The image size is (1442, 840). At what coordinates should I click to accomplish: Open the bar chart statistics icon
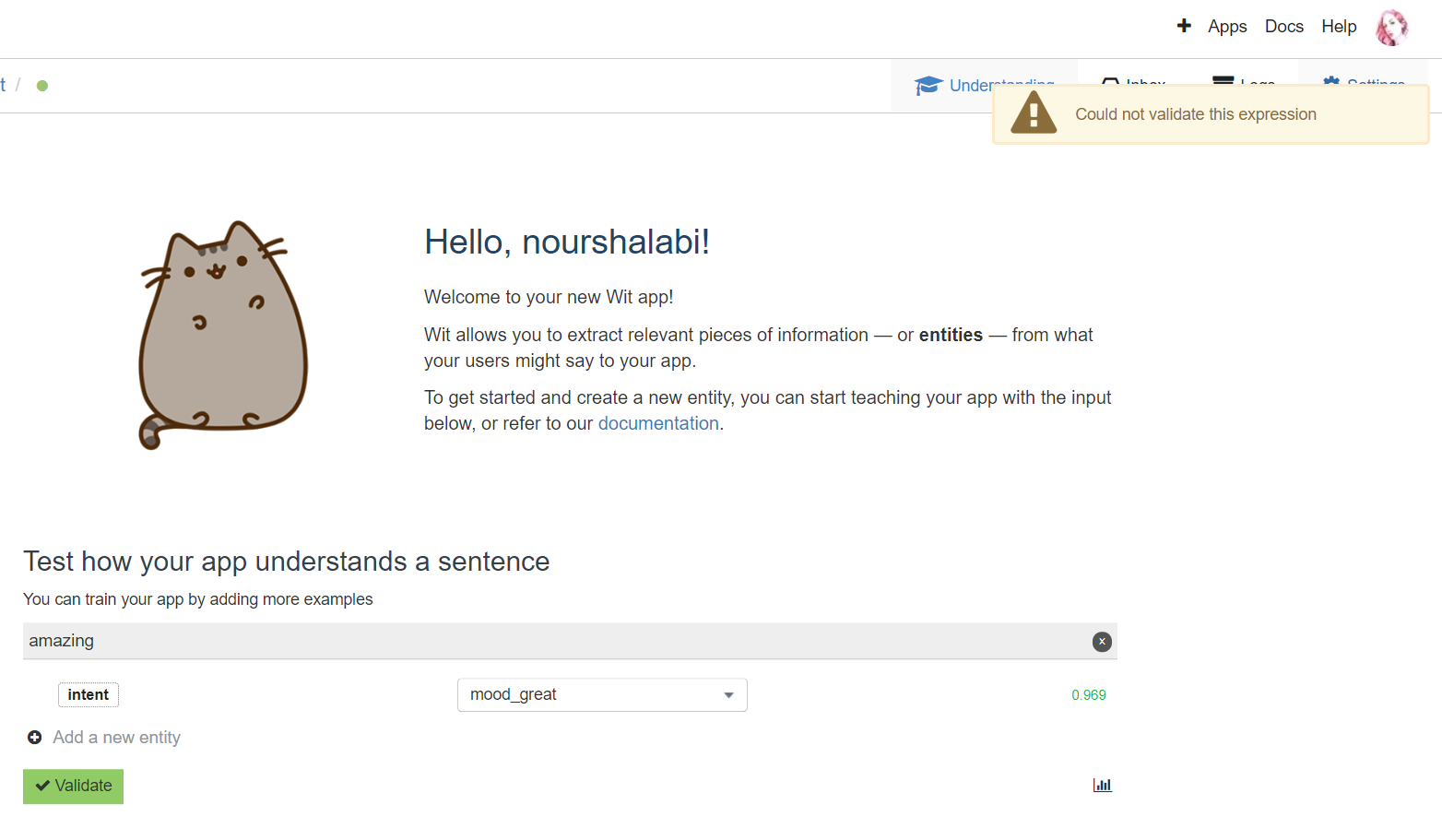[x=1103, y=785]
